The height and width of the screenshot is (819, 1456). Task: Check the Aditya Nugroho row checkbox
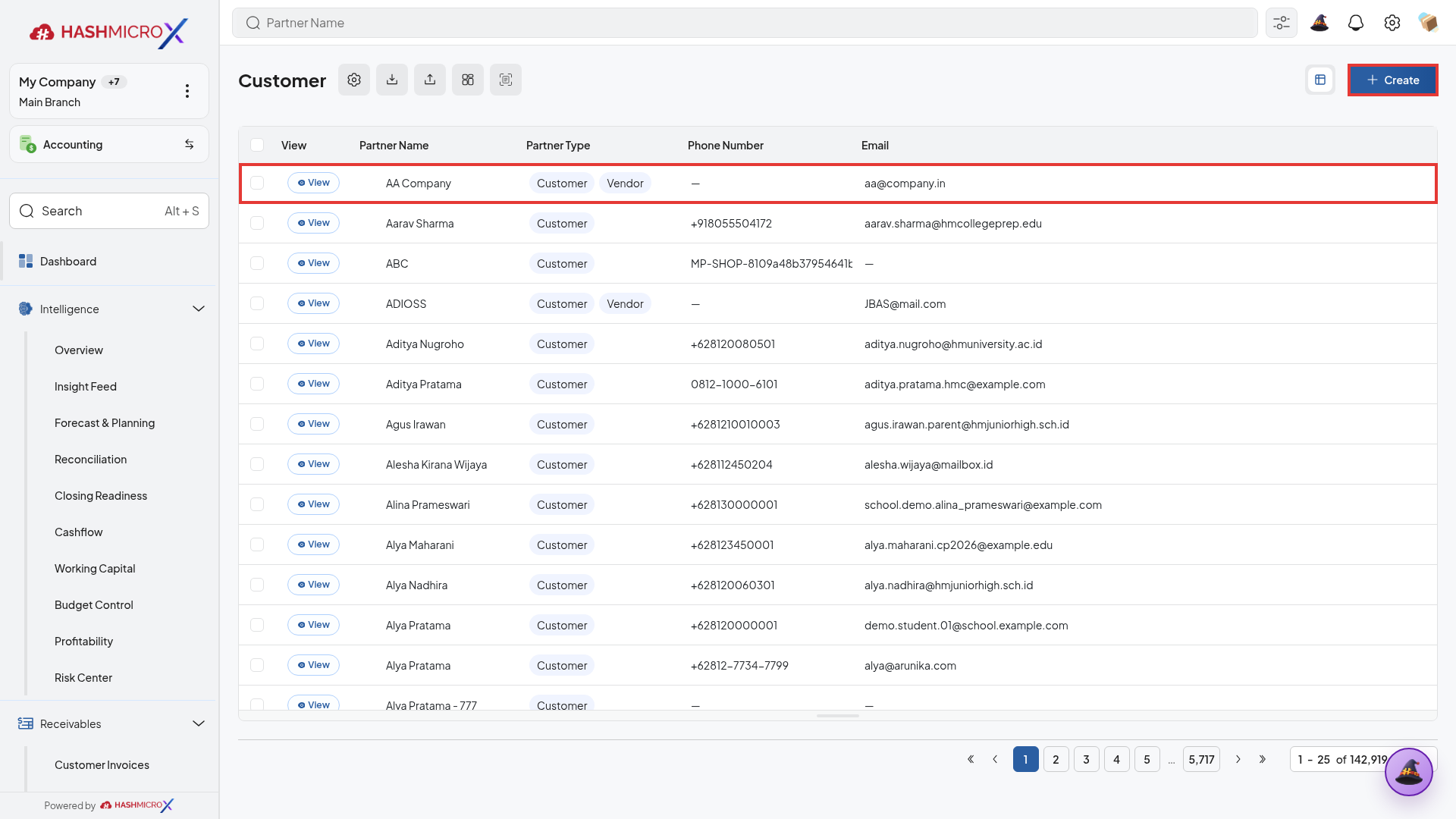(257, 344)
